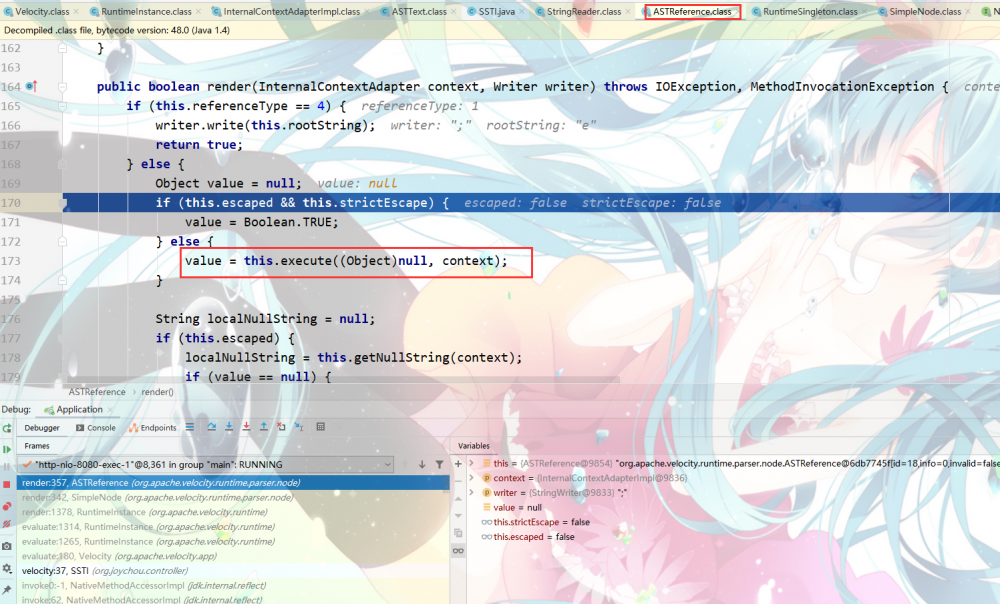Open Evaluate Expression calculator

321,427
